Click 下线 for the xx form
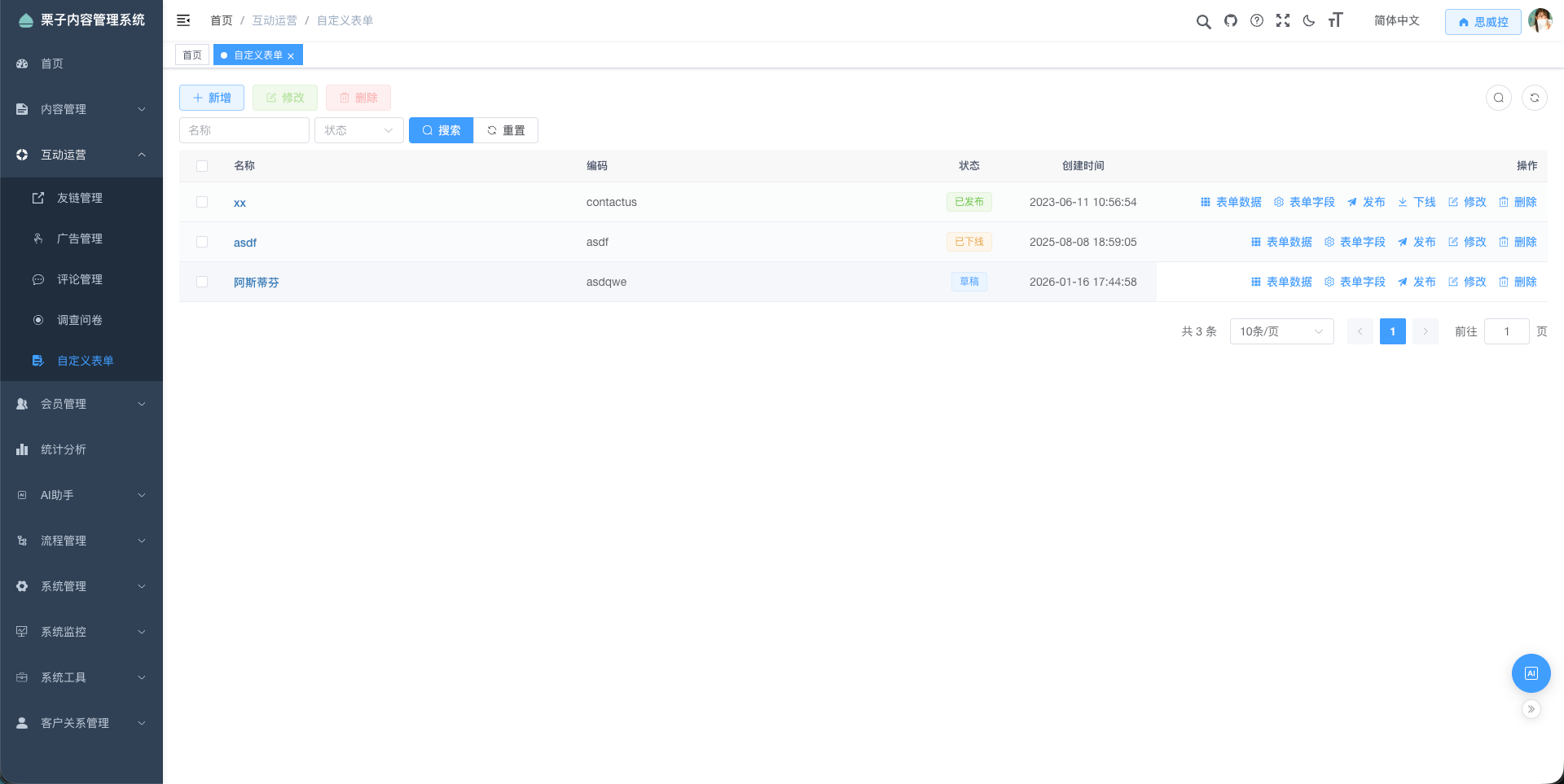 click(1417, 202)
